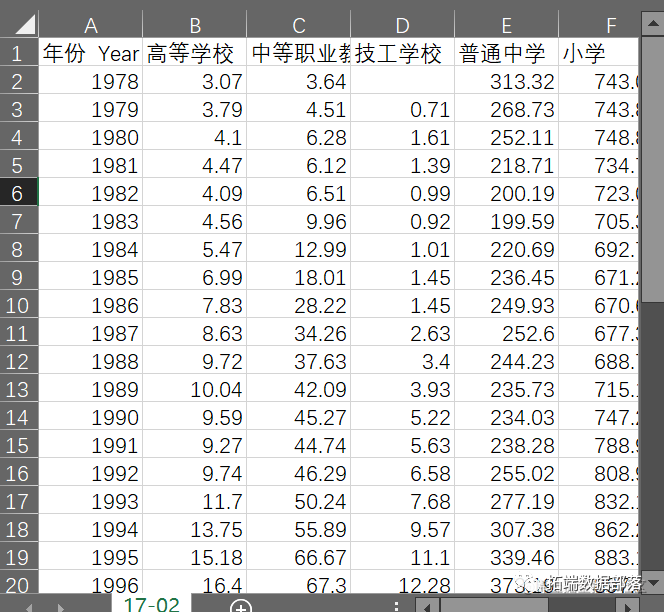Switch to sheet tab 17-02
This screenshot has height=612, width=664.
click(152, 604)
